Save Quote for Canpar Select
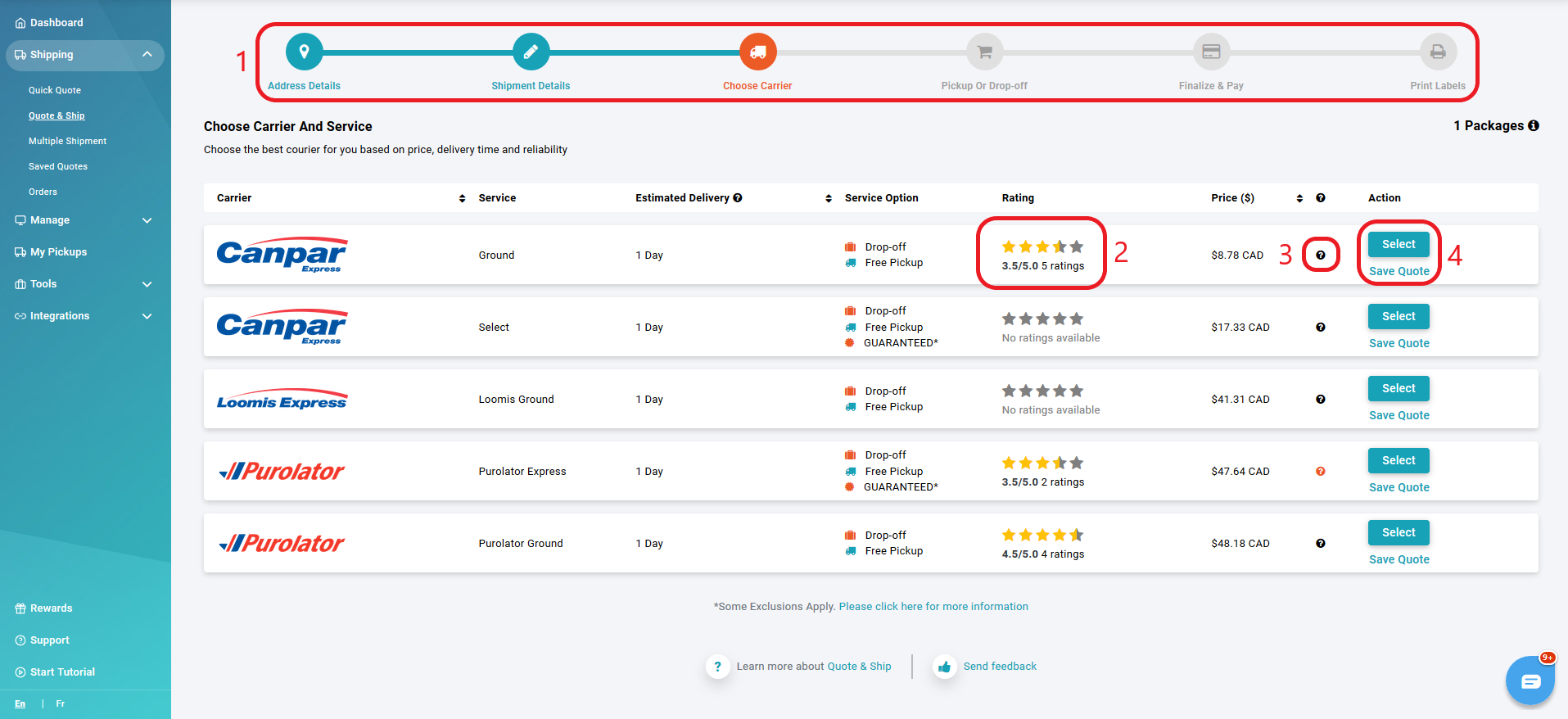Image resolution: width=1568 pixels, height=719 pixels. (1399, 343)
